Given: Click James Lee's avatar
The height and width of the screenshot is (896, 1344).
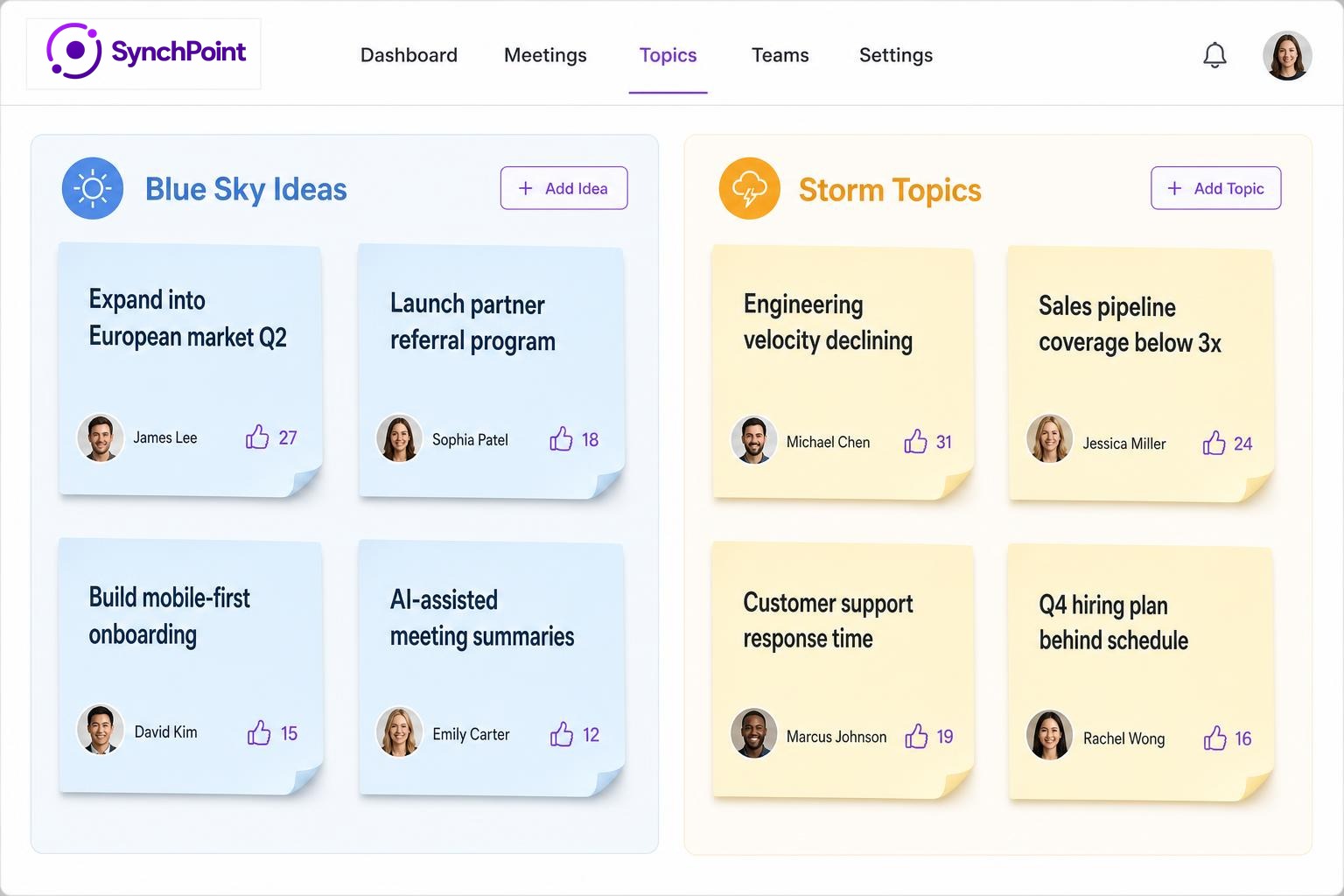Looking at the screenshot, I should point(100,437).
